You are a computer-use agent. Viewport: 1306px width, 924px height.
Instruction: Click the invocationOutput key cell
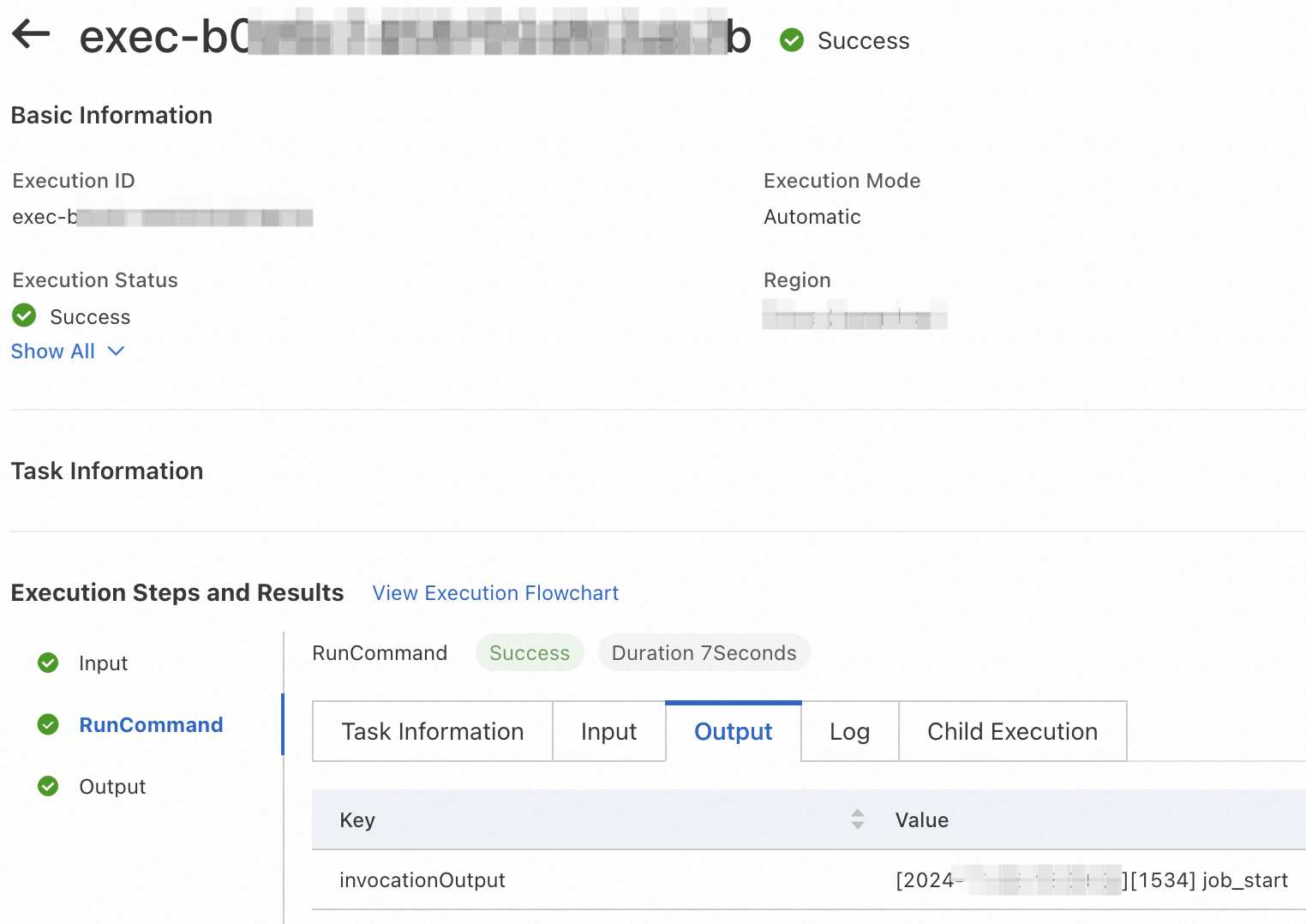pos(422,880)
